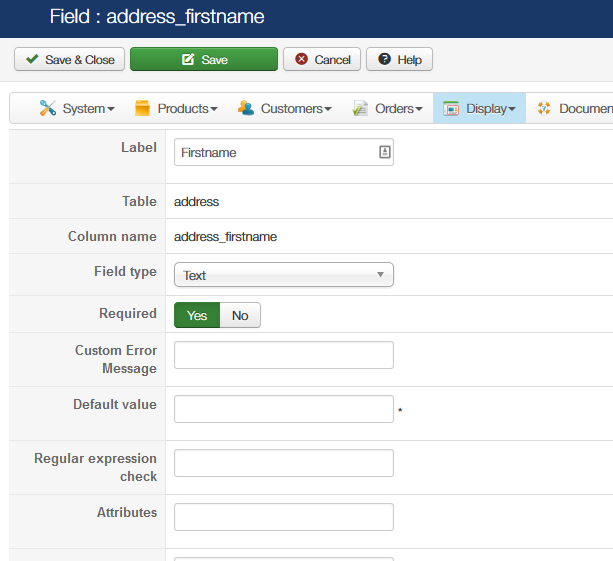This screenshot has height=561, width=613.
Task: Click the Documentation lifebuoy icon
Action: click(544, 108)
